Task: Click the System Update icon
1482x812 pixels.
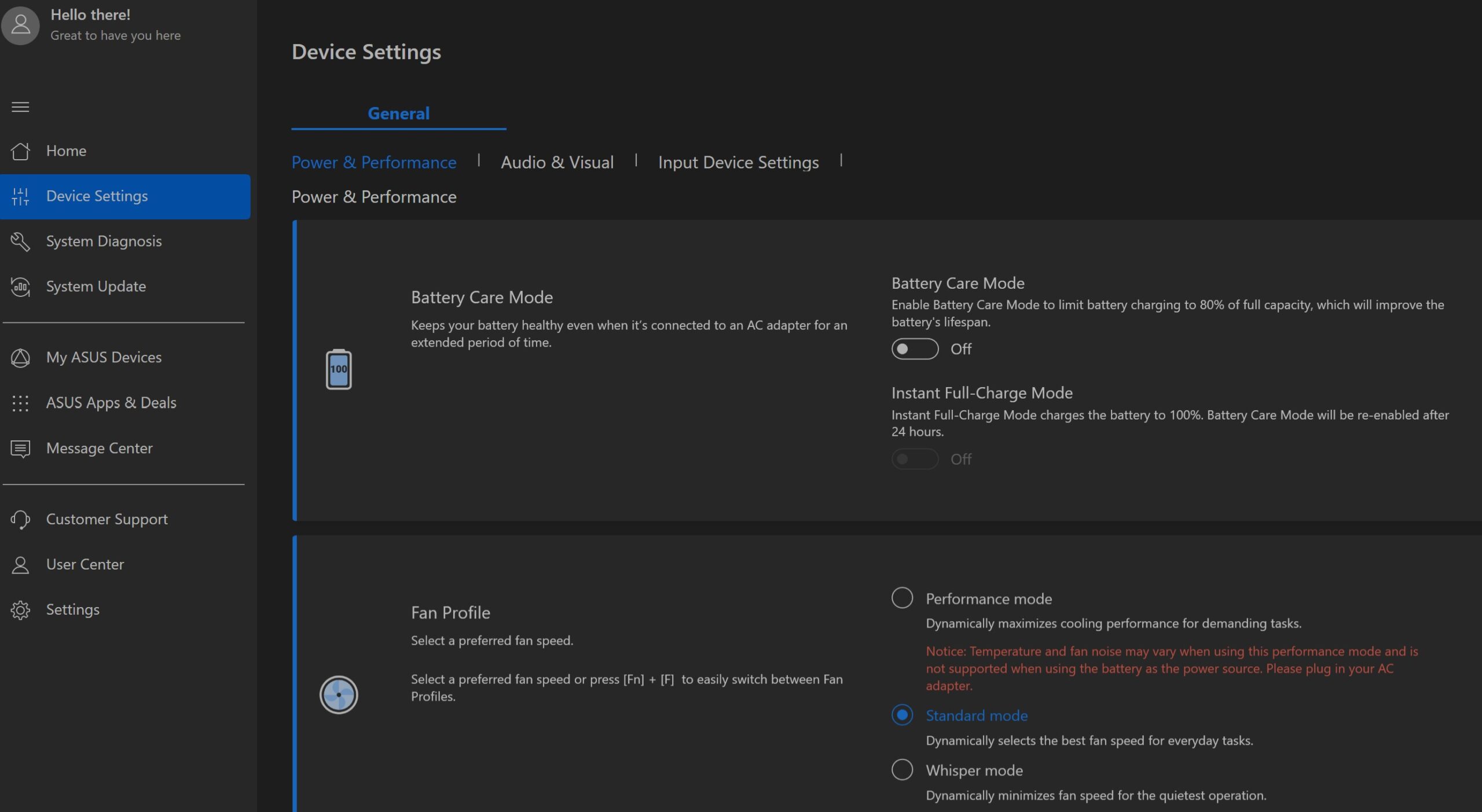Action: click(x=20, y=286)
